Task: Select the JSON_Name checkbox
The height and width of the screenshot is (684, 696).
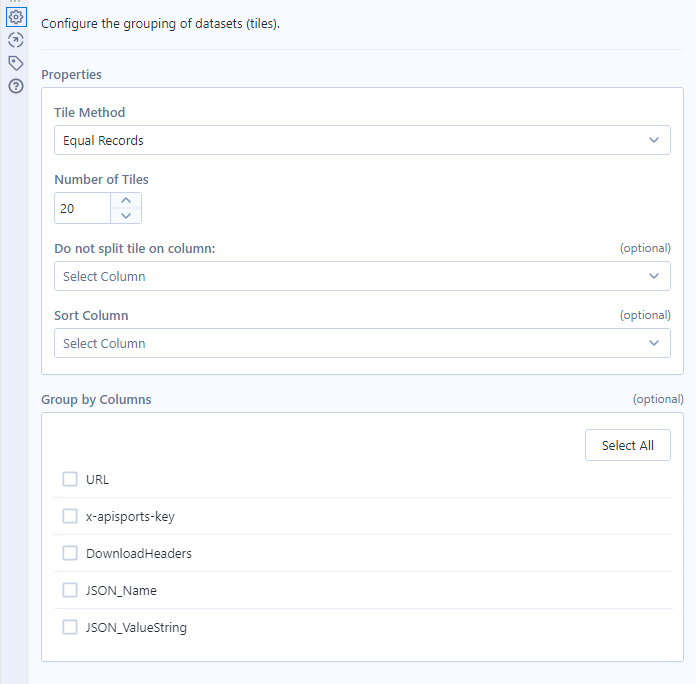Action: [70, 590]
